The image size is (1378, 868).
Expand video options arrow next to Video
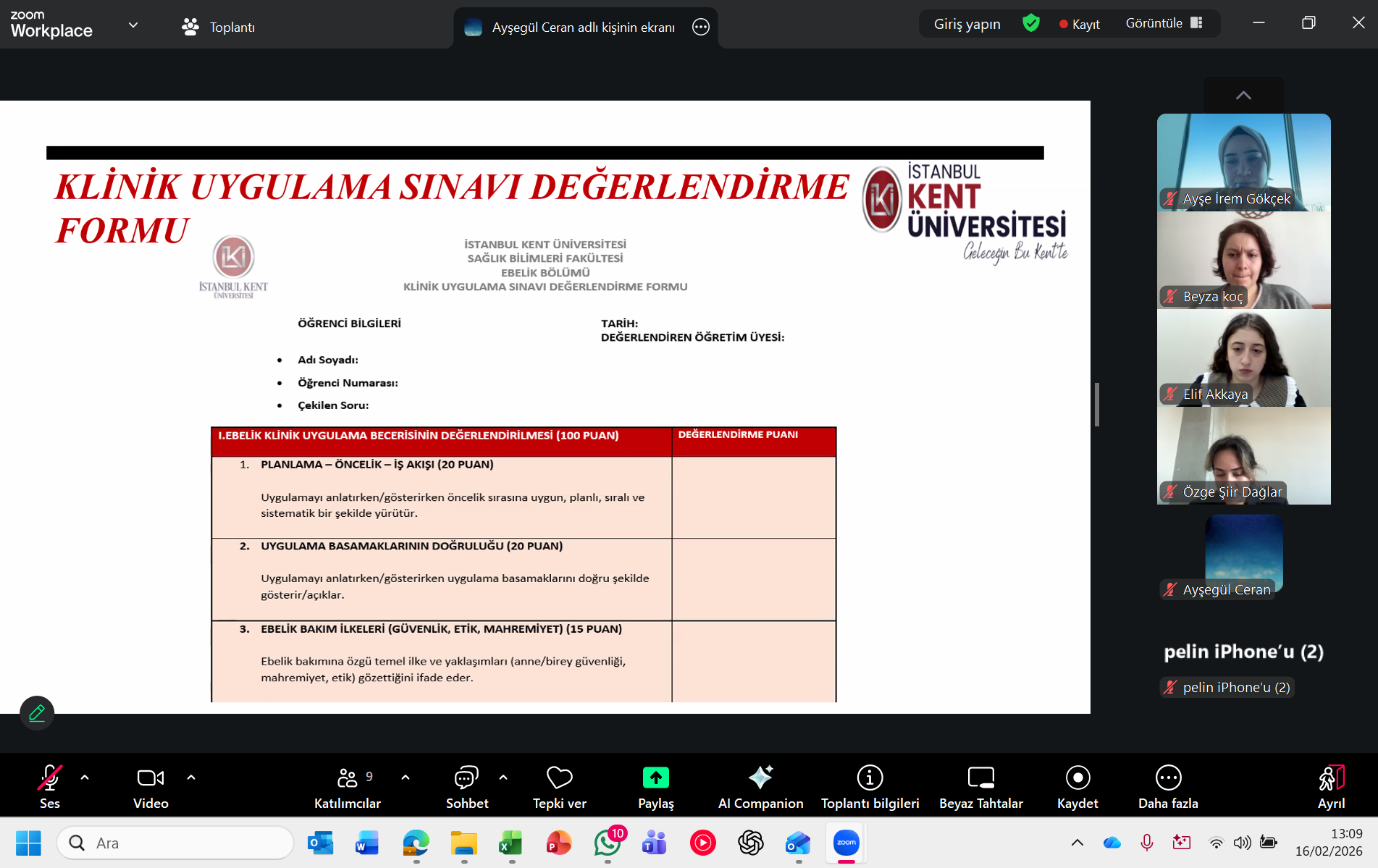pyautogui.click(x=191, y=778)
